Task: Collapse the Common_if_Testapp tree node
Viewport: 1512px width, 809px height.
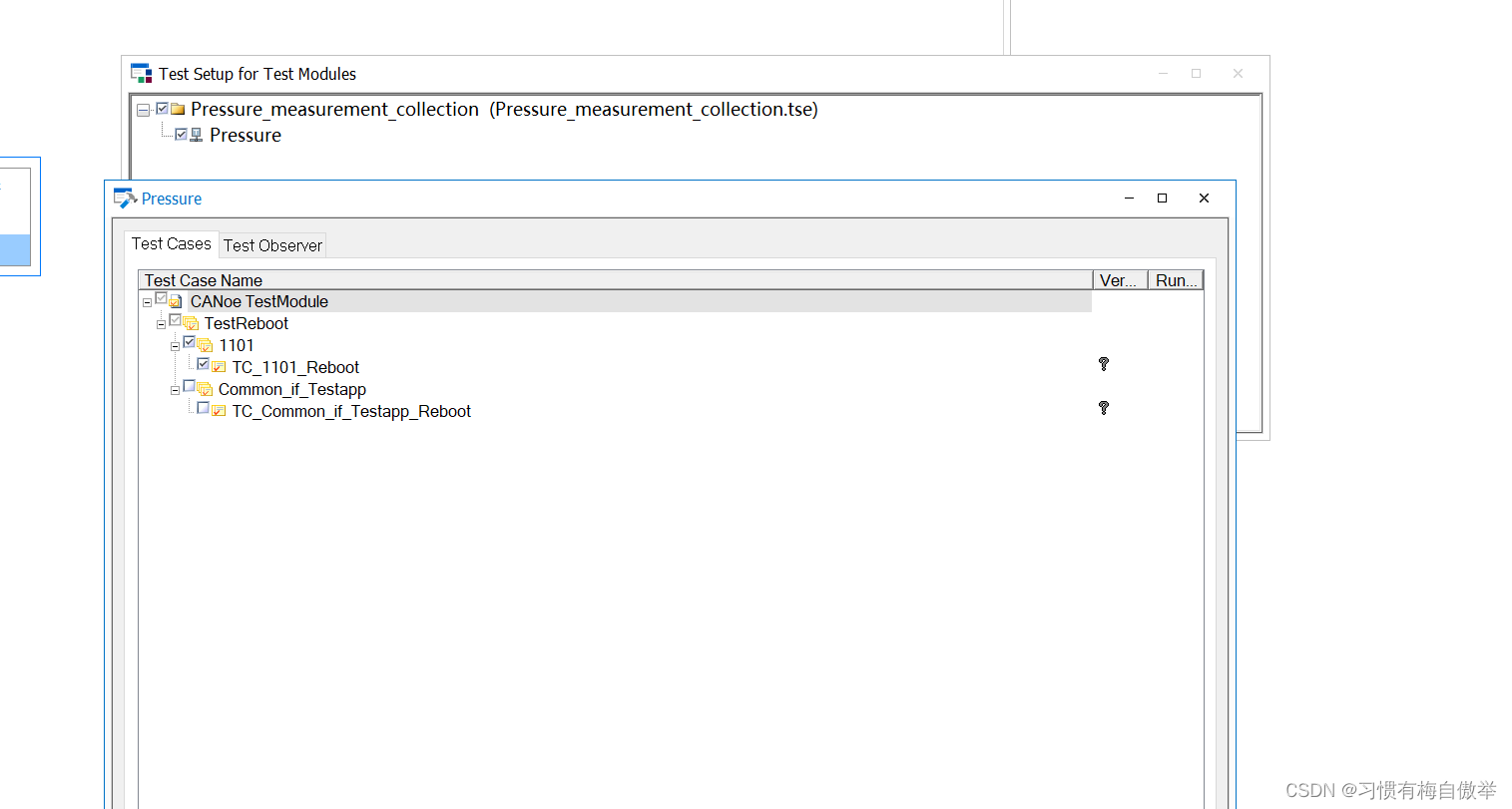Action: [x=175, y=390]
